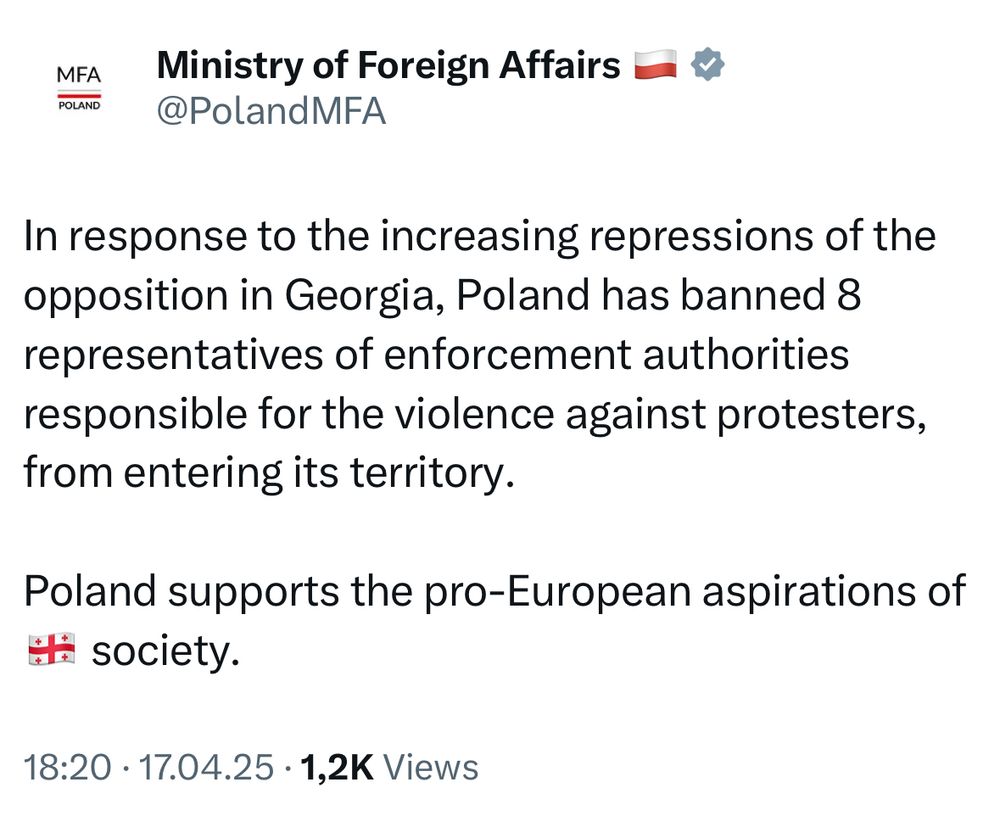1000x816 pixels.
Task: Select the line starting 'In response to'
Action: (480, 236)
